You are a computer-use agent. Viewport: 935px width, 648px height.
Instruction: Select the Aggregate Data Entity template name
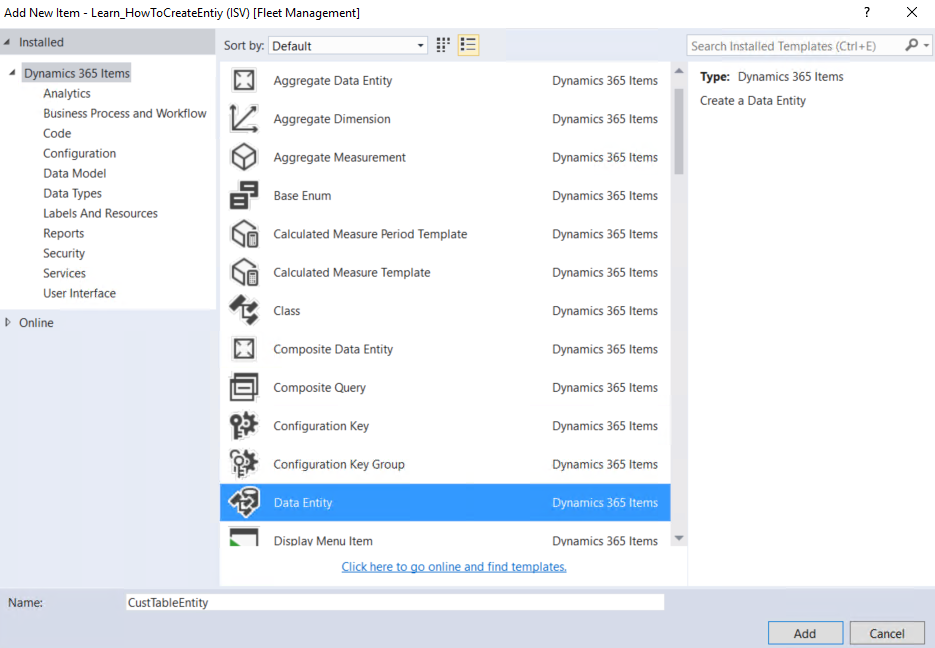click(333, 80)
